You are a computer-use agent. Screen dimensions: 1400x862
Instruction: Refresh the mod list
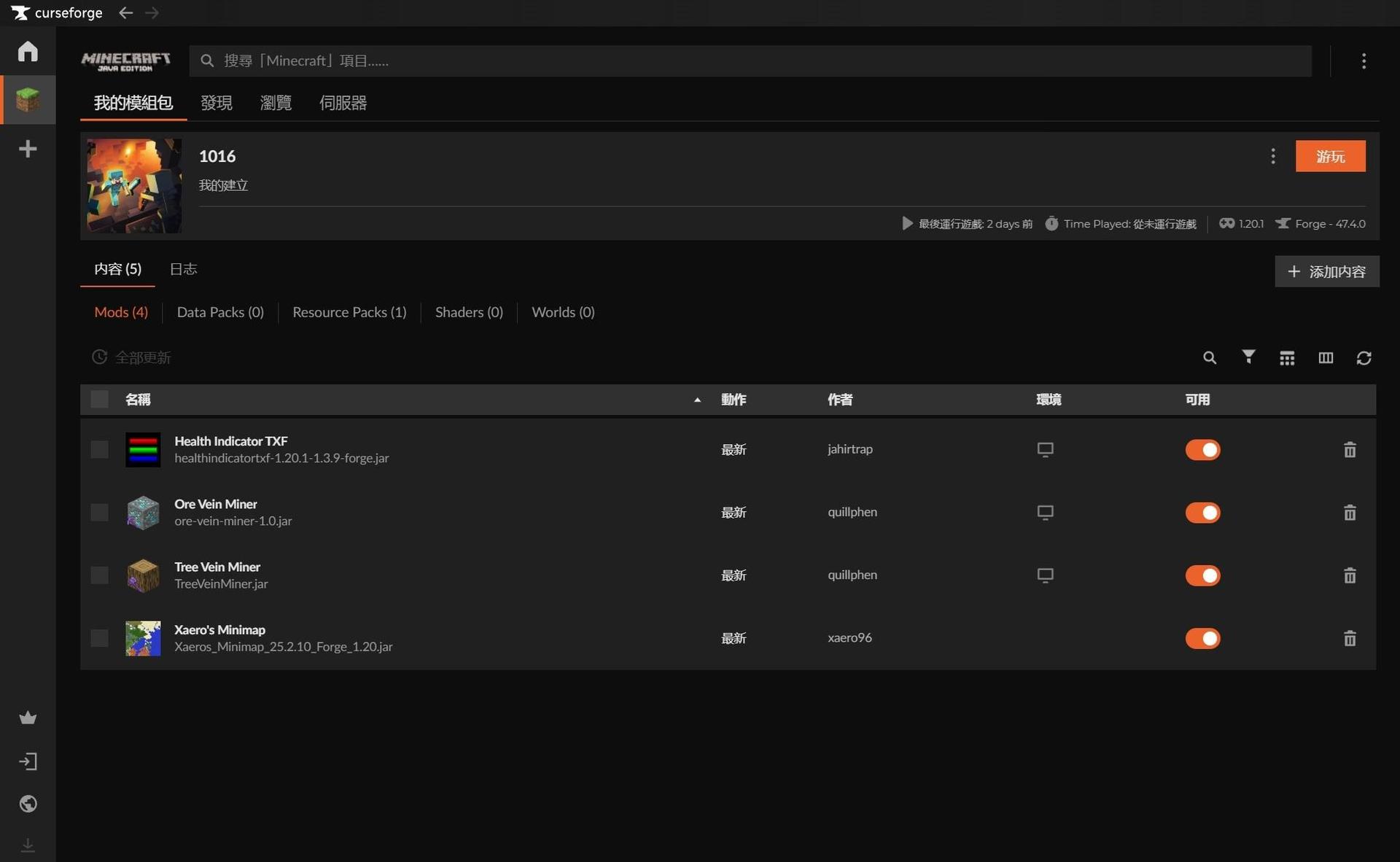(1364, 357)
